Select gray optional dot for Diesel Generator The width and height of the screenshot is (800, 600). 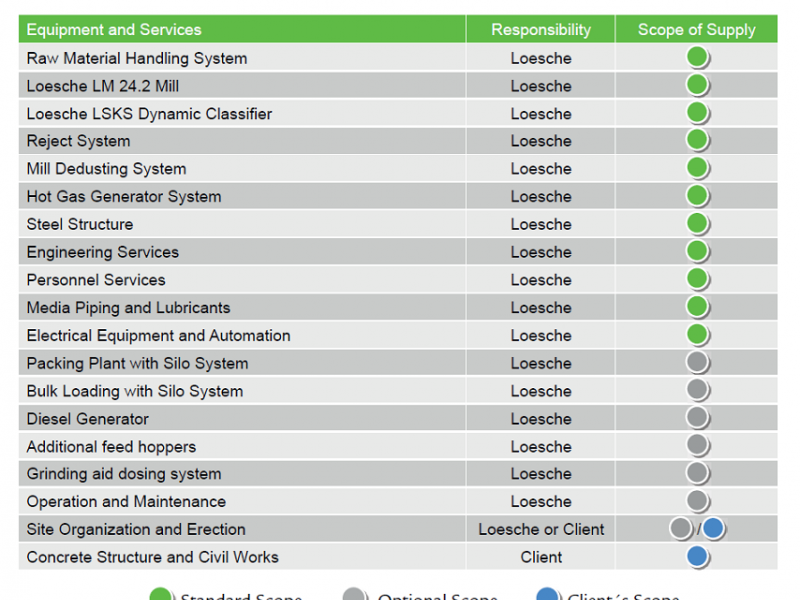click(x=697, y=418)
